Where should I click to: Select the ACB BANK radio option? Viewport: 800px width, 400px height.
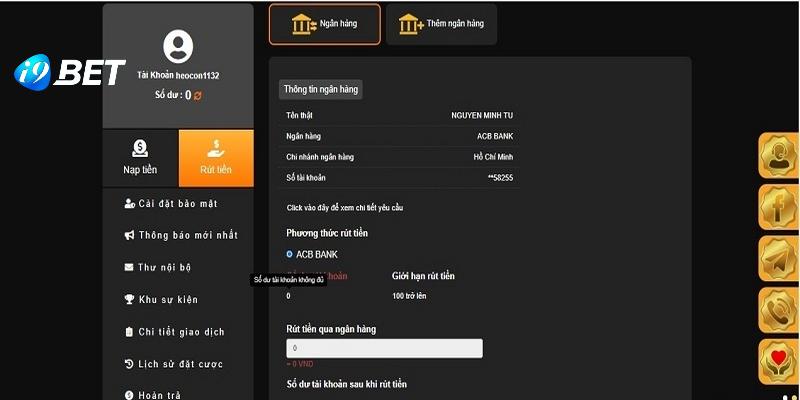290,254
